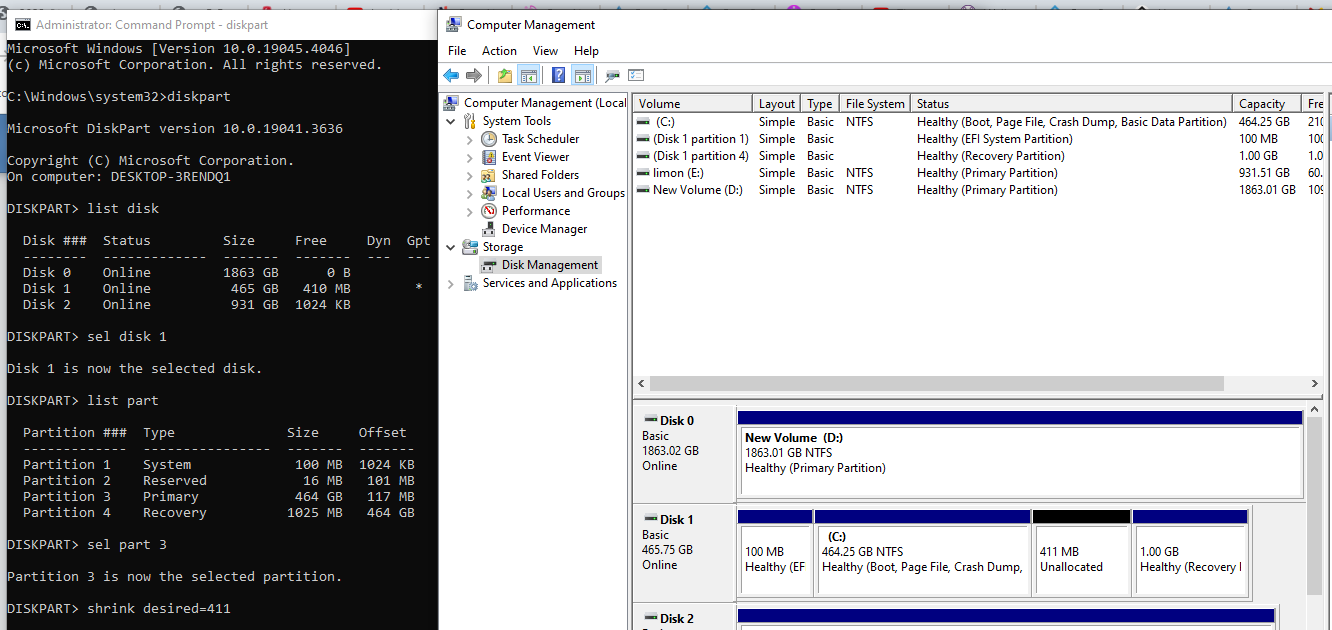Viewport: 1332px width, 630px height.
Task: Click drive icon next to limon (E:)
Action: click(645, 173)
